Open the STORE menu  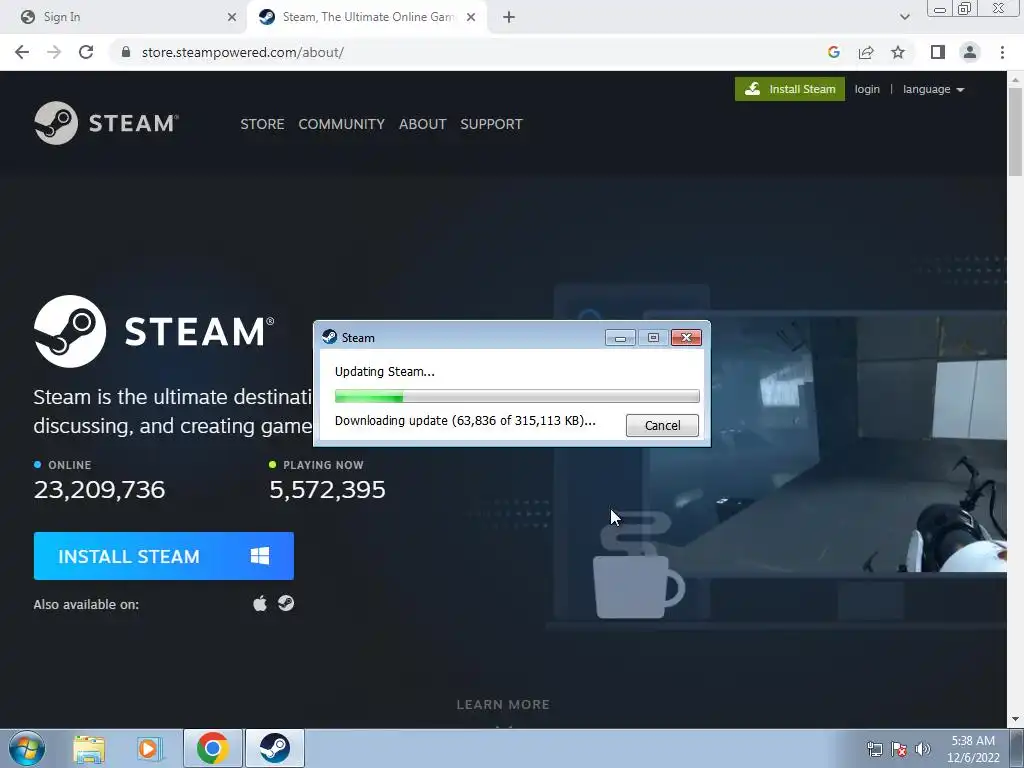click(x=262, y=124)
